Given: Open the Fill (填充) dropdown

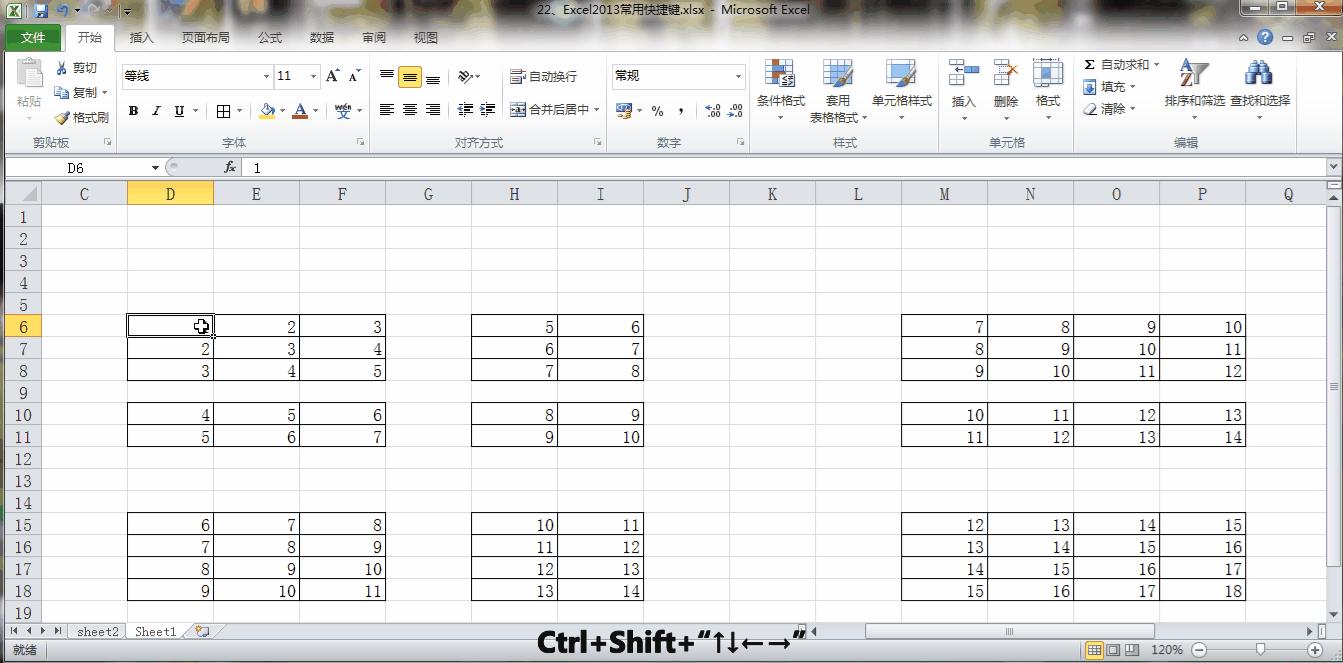Looking at the screenshot, I should (1109, 87).
